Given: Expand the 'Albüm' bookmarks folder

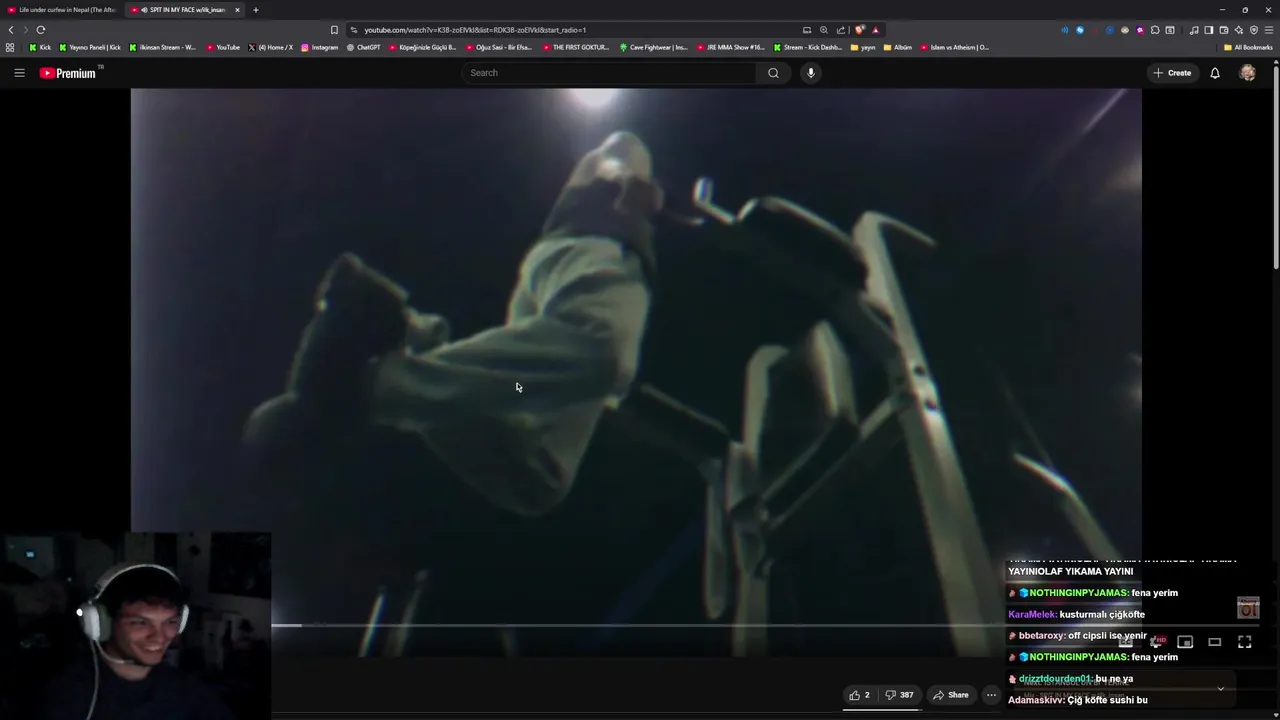Looking at the screenshot, I should (898, 47).
